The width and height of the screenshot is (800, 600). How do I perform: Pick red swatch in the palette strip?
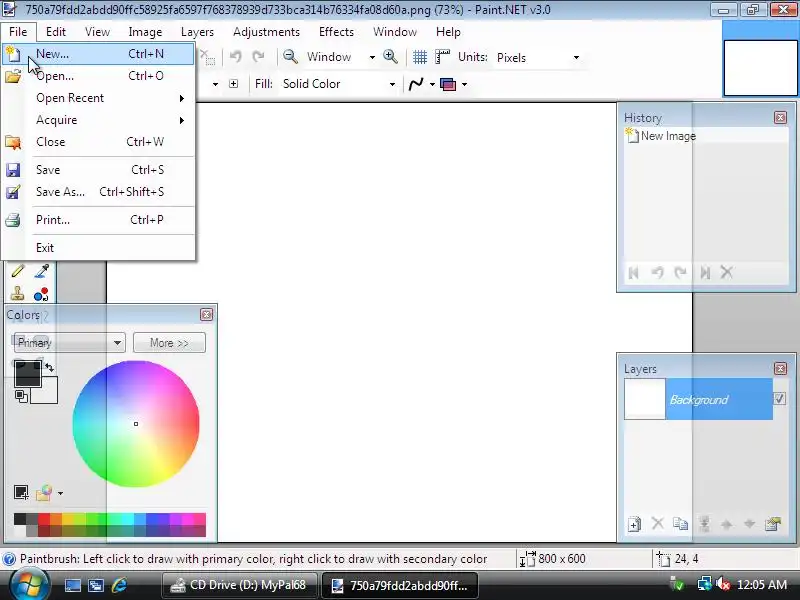[x=44, y=519]
